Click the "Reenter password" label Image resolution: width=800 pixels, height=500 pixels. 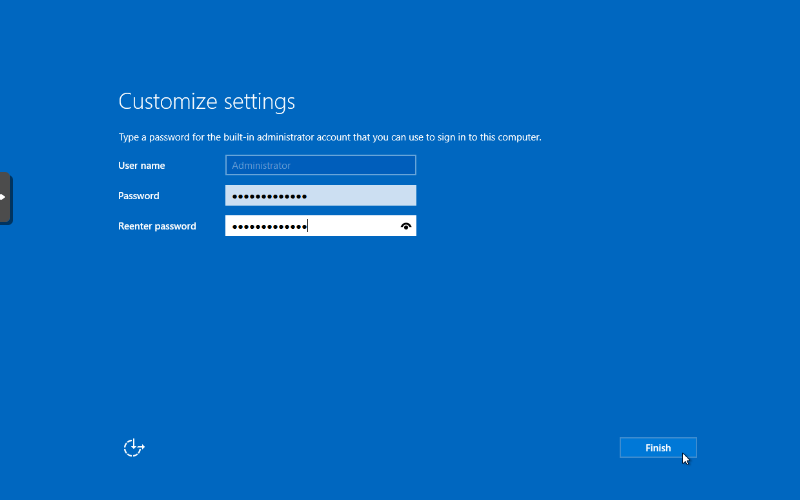157,226
